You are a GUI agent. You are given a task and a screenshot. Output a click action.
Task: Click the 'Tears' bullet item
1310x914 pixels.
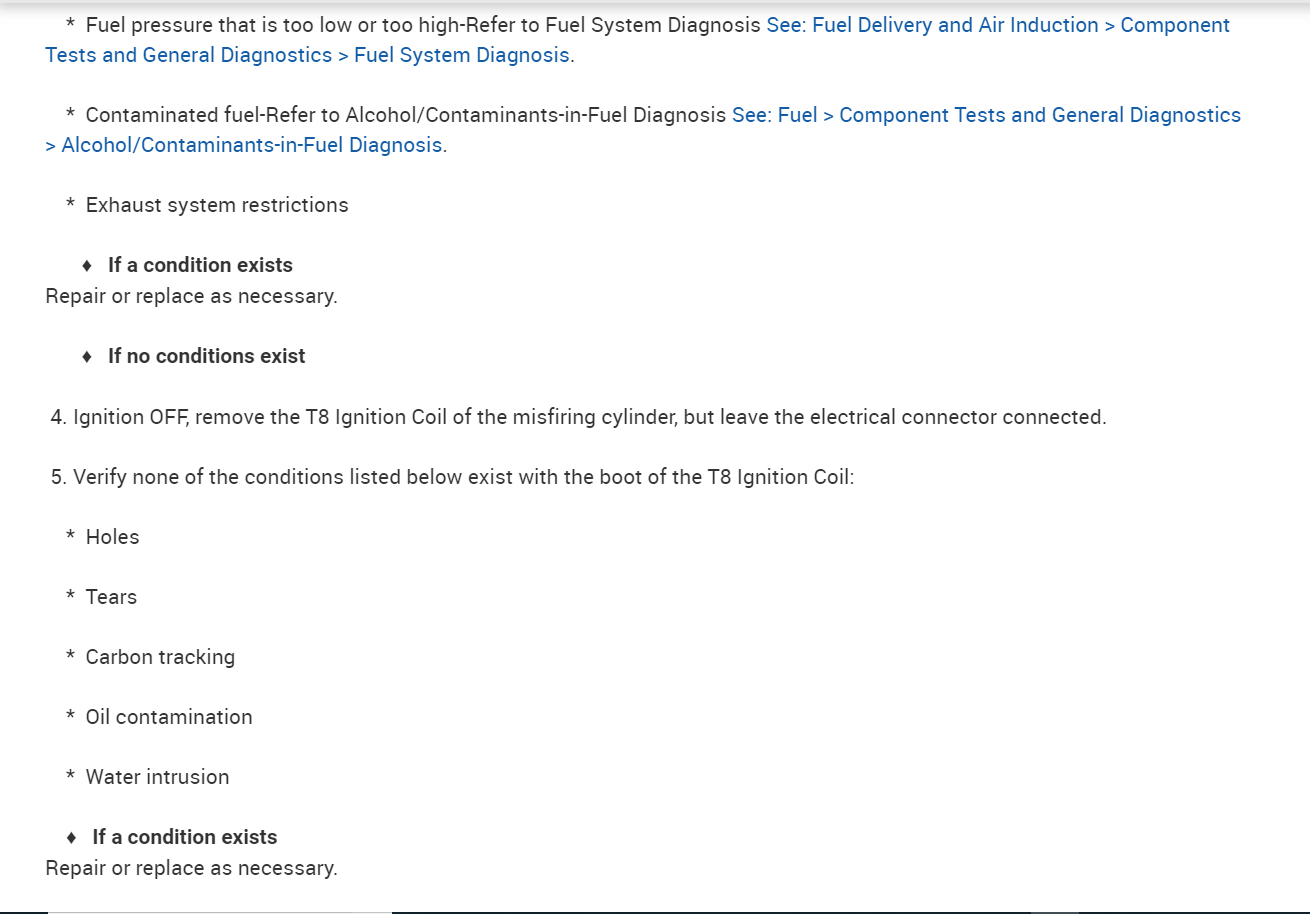111,597
